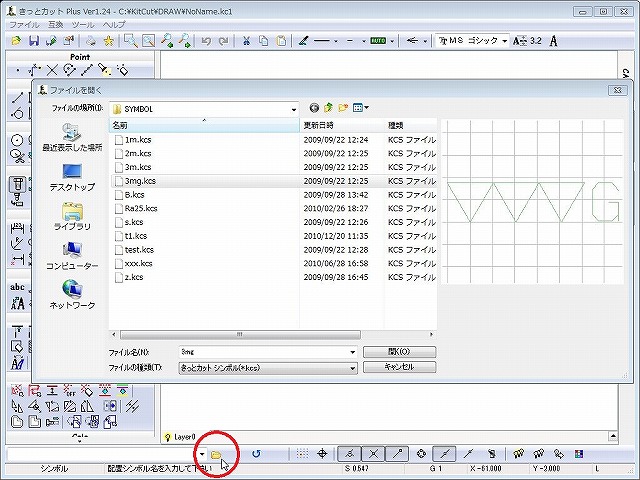Click the pen style icon in toolbar
Image resolution: width=640 pixels, height=480 pixels.
point(303,41)
